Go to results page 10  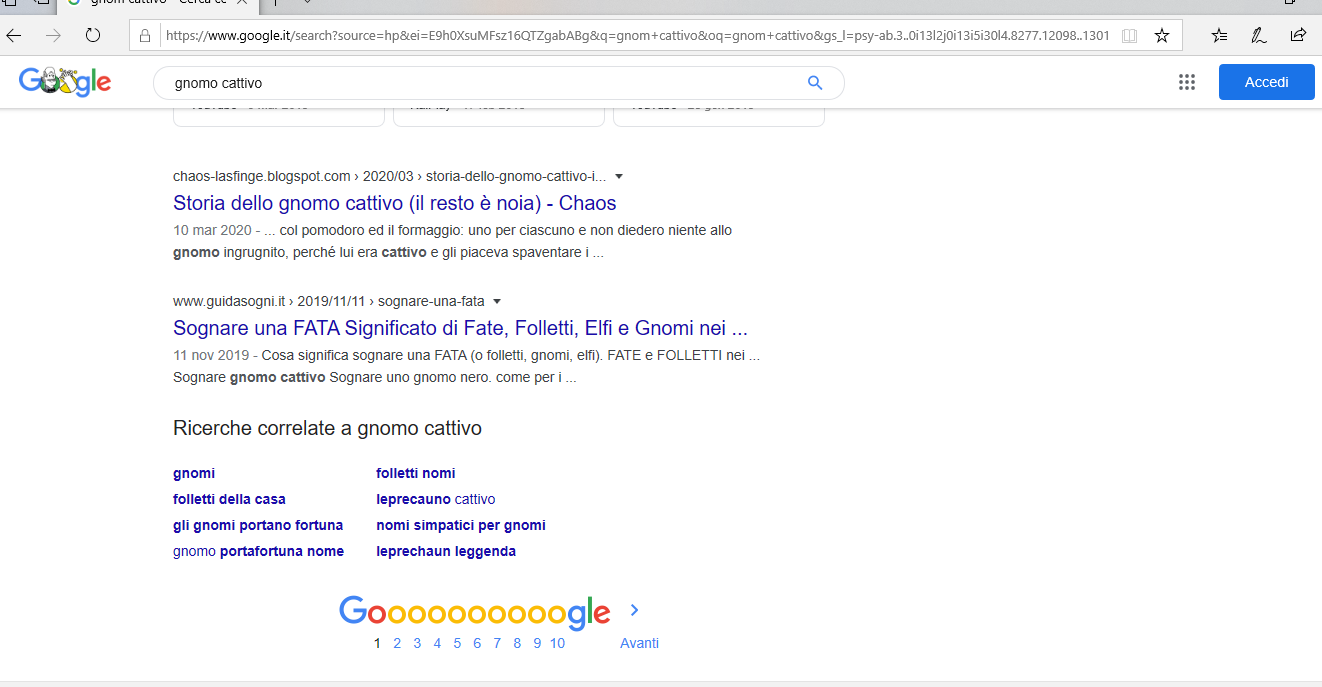pos(557,643)
